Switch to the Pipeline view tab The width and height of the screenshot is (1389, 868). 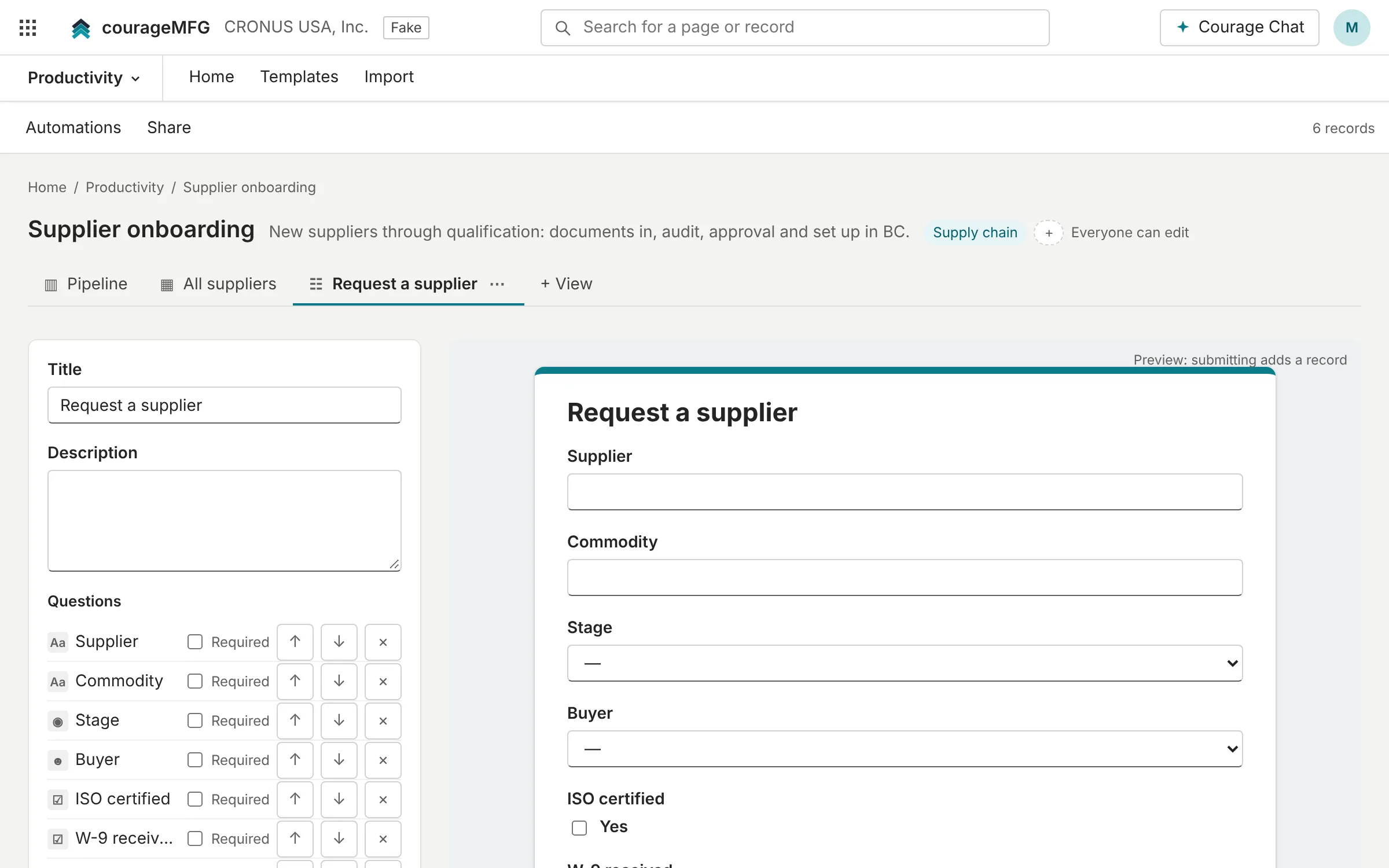pos(86,284)
